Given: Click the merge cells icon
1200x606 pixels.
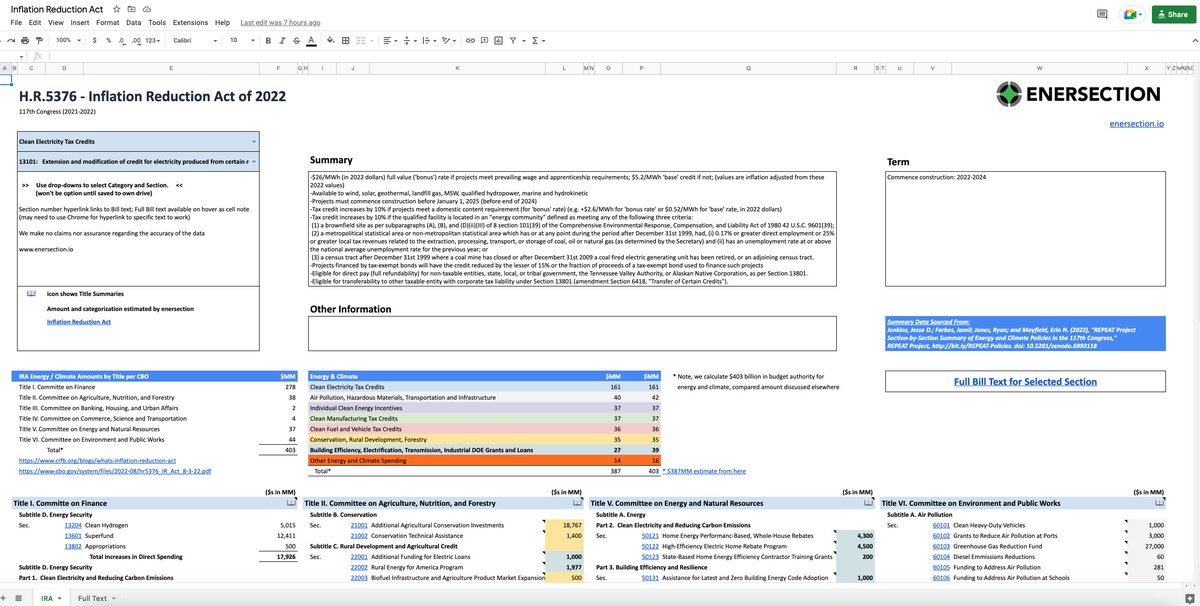Looking at the screenshot, I should click(361, 40).
